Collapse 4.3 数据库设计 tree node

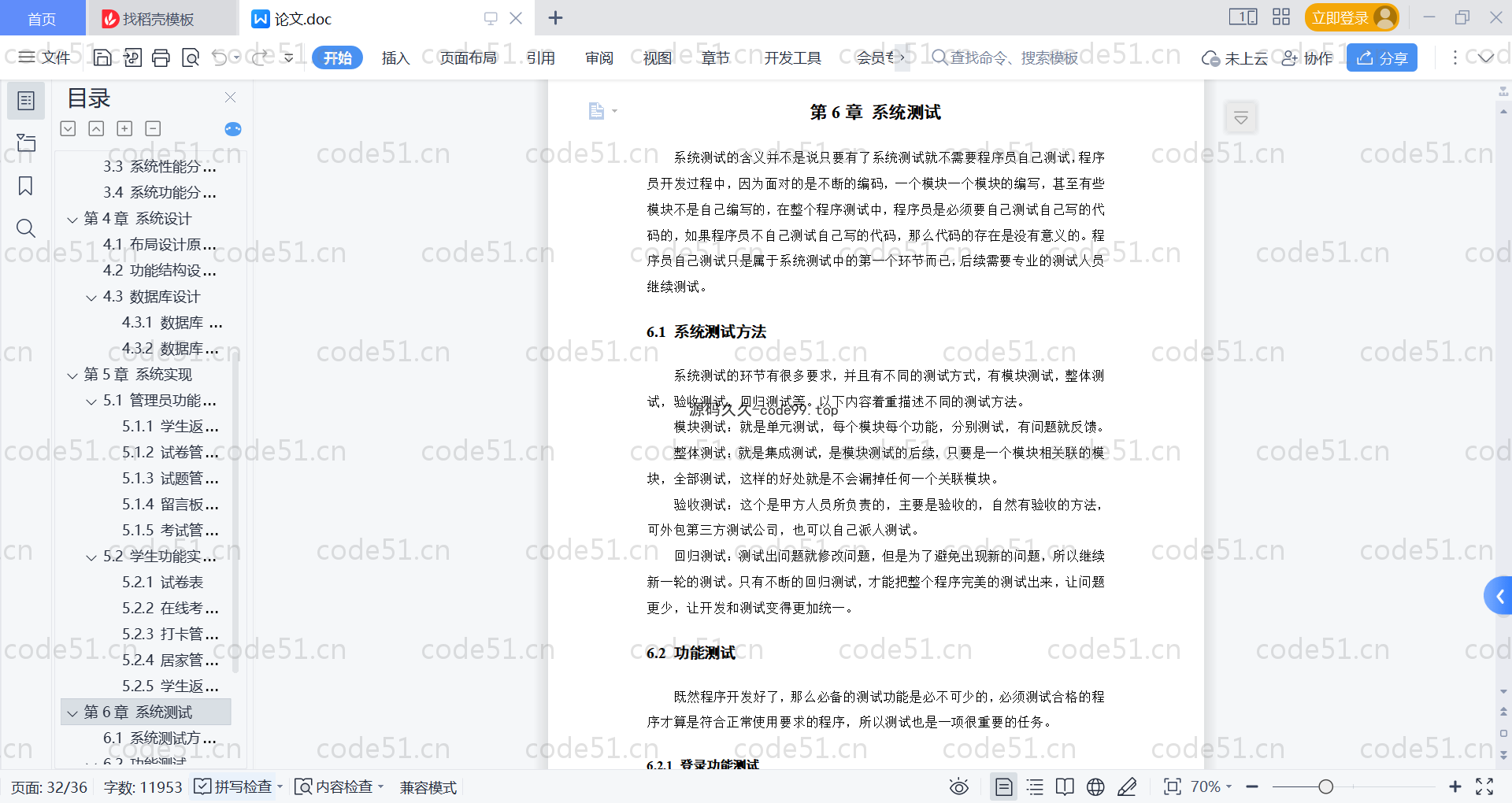[x=91, y=297]
